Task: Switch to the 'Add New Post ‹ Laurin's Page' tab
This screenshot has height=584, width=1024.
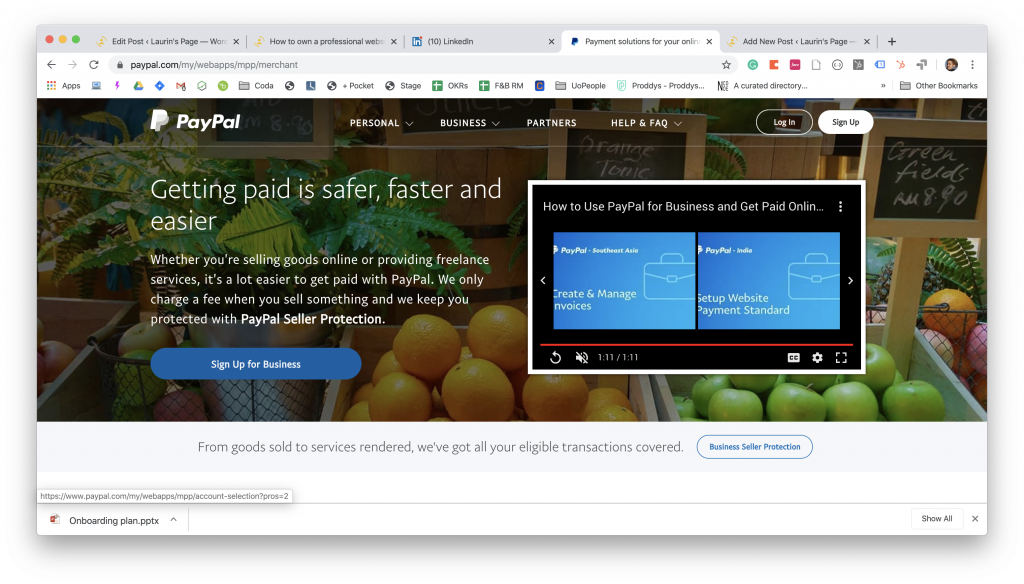Action: pos(799,41)
